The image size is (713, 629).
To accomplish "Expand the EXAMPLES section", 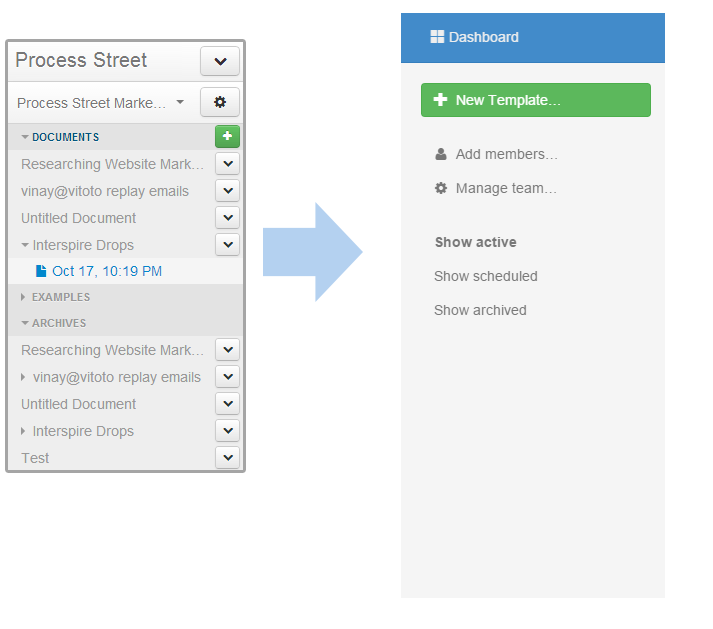I will point(23,297).
